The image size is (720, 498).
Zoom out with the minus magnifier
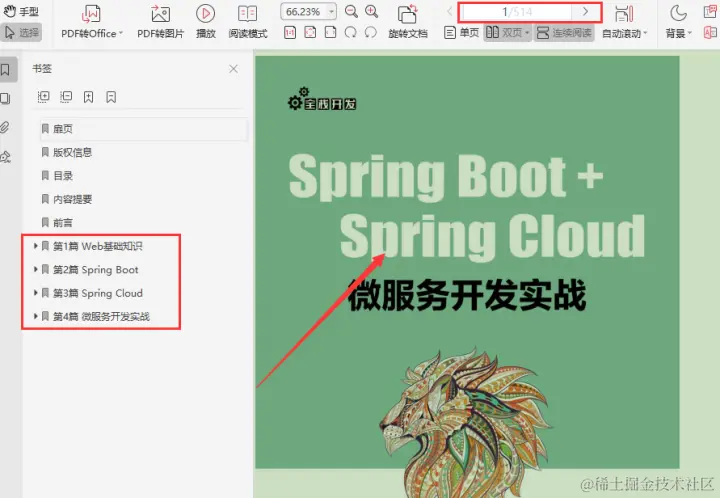[x=351, y=11]
